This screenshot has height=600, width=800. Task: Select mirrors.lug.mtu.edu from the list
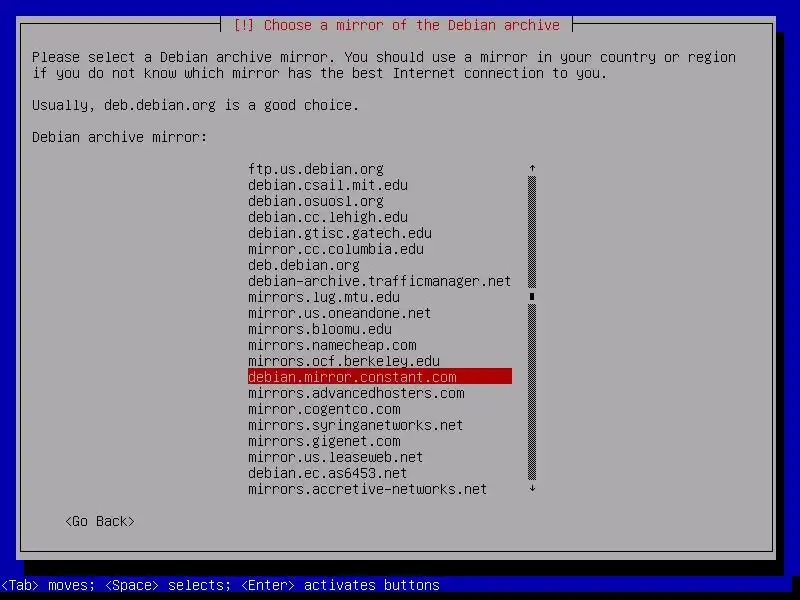pos(324,297)
